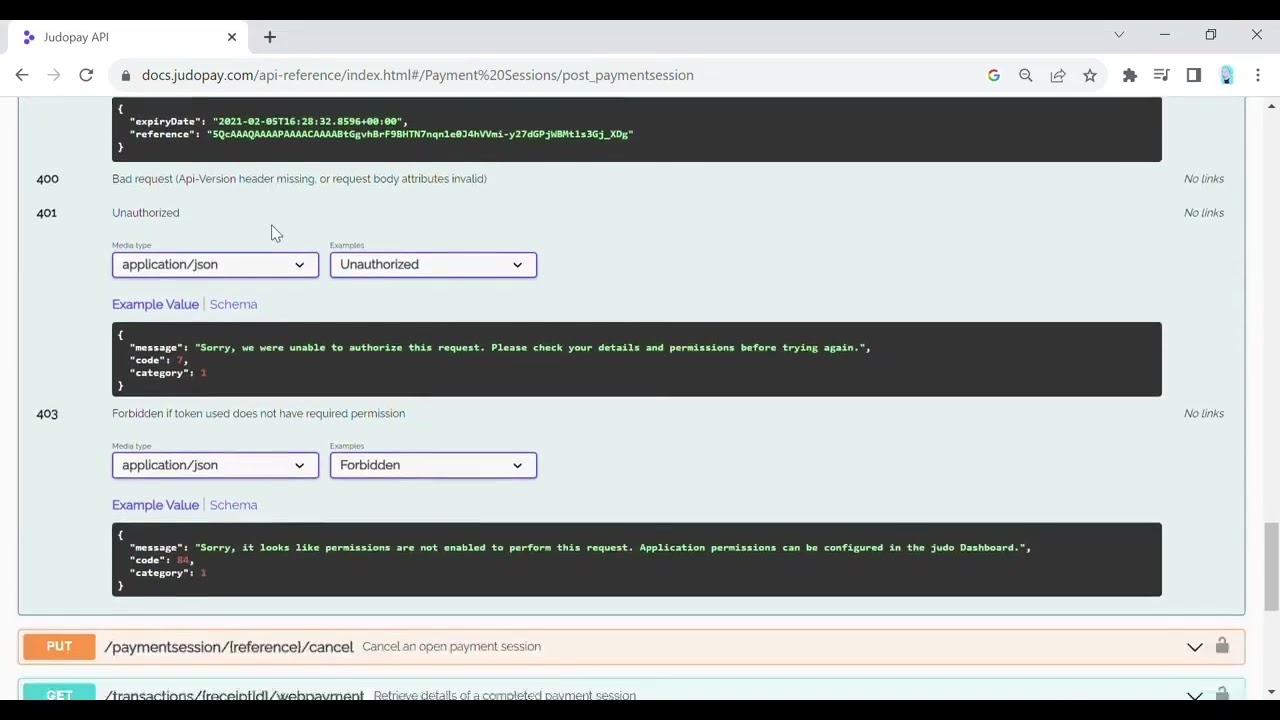Viewport: 1280px width, 720px height.
Task: Click the browser forward arrow
Action: coord(54,75)
